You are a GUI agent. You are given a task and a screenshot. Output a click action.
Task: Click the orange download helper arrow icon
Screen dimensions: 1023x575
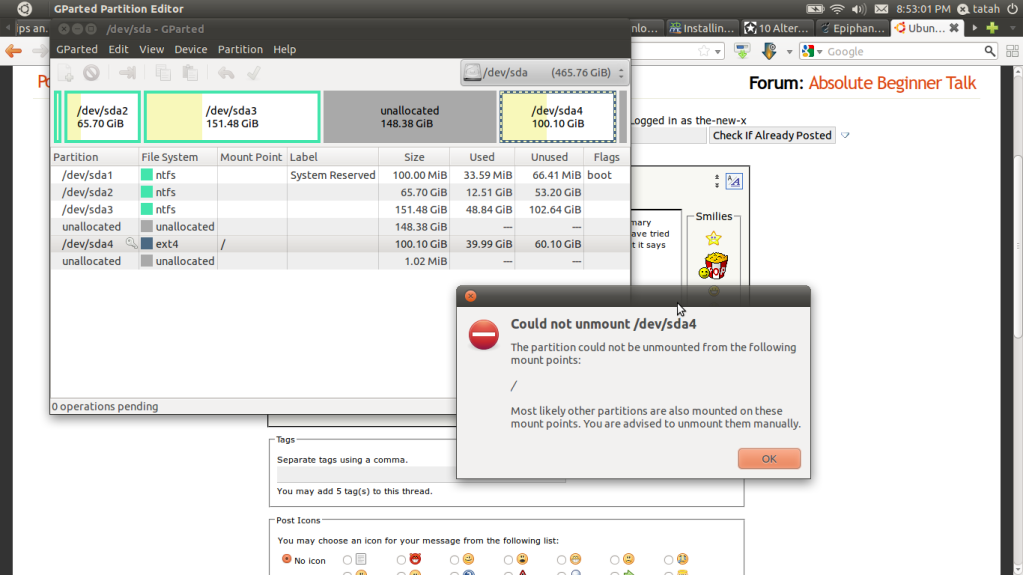tap(769, 51)
